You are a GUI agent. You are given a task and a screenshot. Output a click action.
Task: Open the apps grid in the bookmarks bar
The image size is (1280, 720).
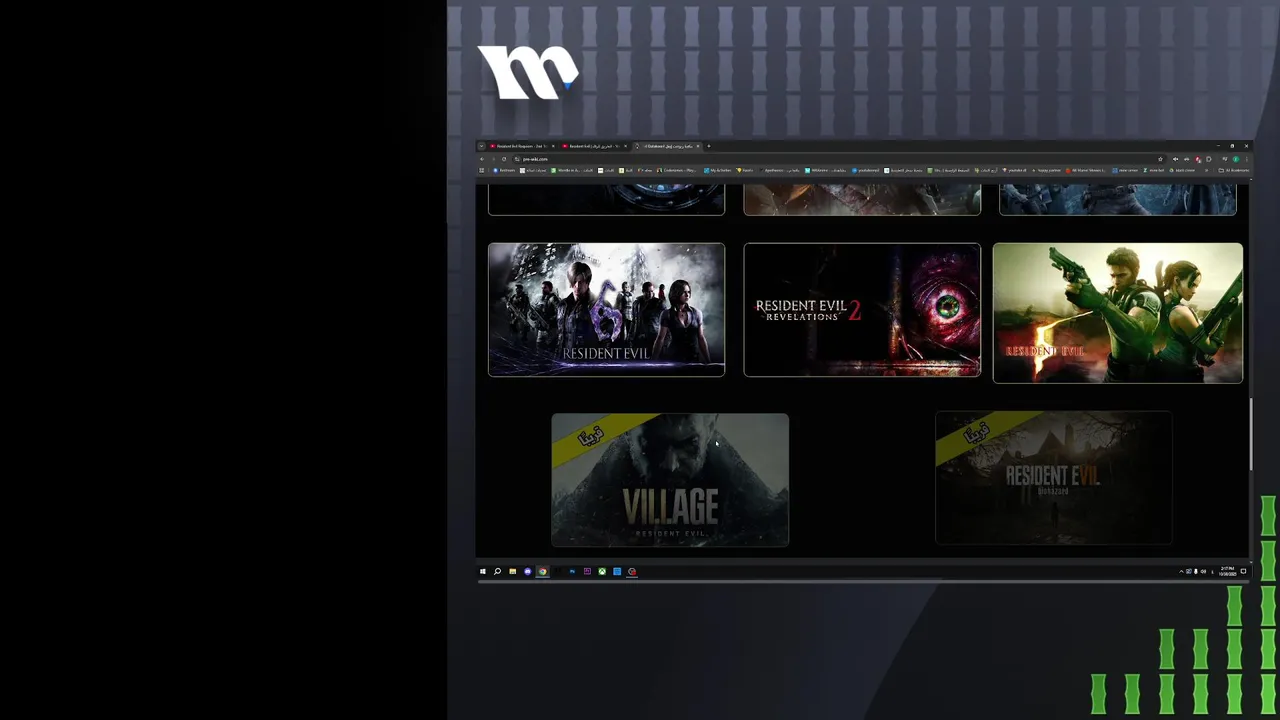point(482,170)
